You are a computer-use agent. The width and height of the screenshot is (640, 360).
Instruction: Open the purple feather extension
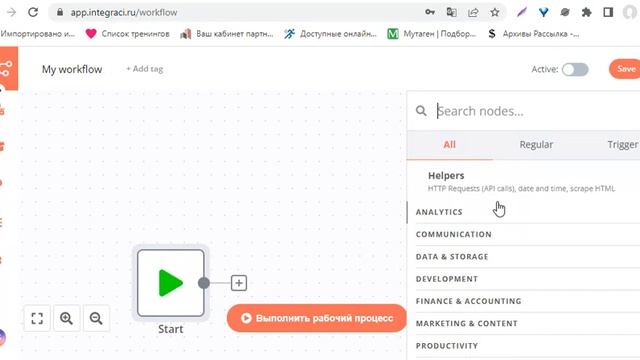[522, 12]
